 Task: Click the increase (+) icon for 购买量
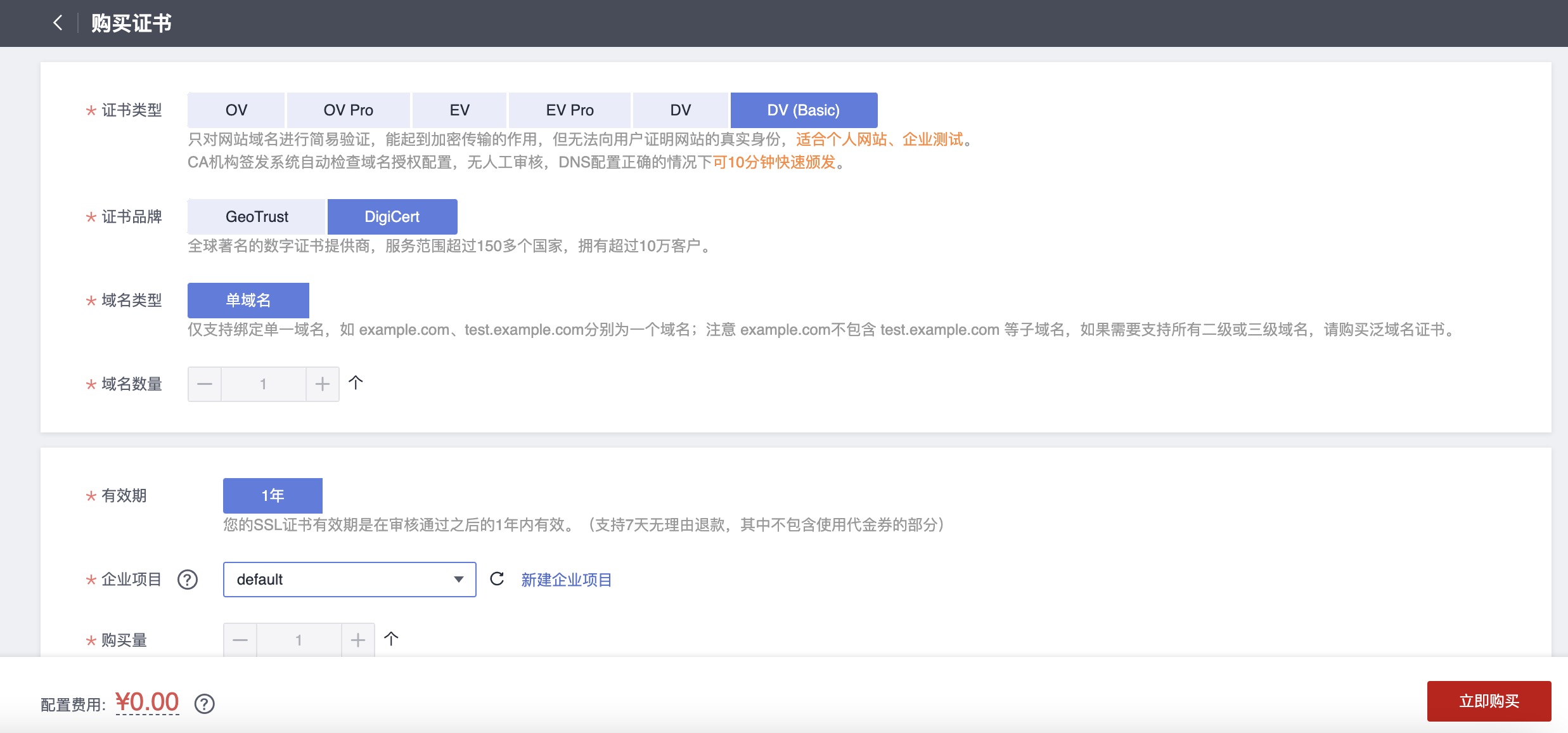click(x=358, y=640)
